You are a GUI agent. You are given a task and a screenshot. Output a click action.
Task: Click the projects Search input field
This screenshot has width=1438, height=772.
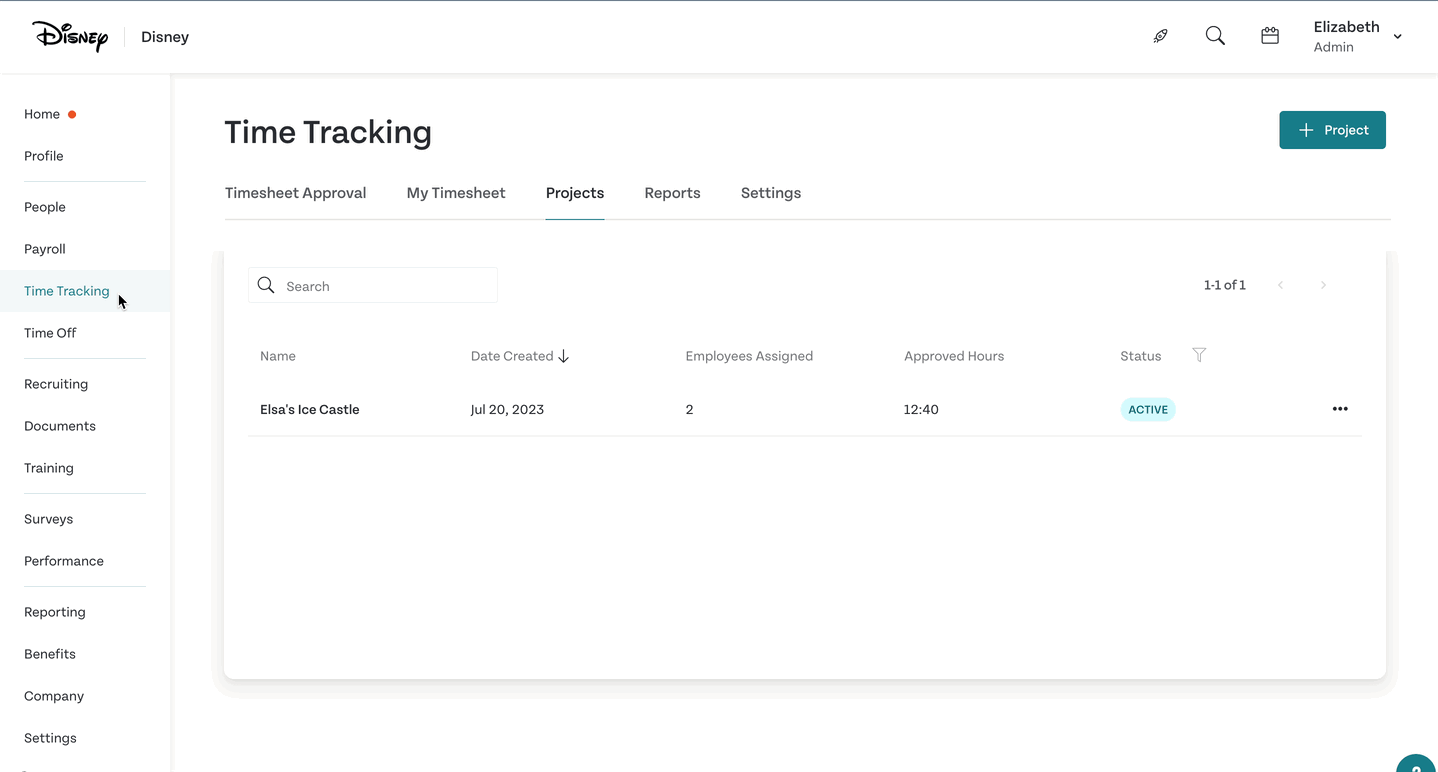tap(373, 285)
